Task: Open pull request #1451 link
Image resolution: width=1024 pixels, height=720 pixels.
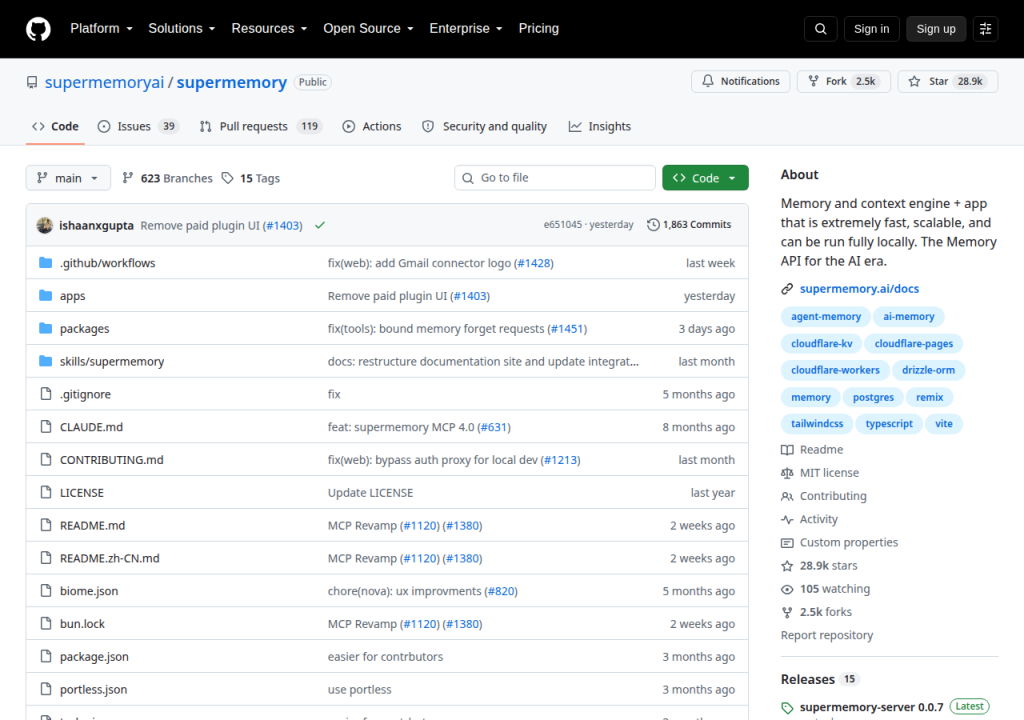Action: tap(567, 329)
